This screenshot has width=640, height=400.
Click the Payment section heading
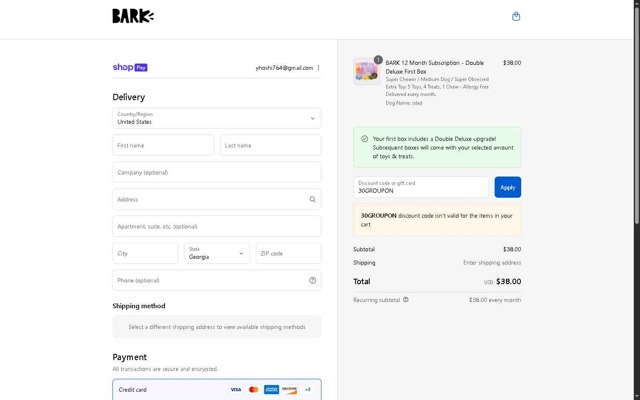tap(129, 357)
